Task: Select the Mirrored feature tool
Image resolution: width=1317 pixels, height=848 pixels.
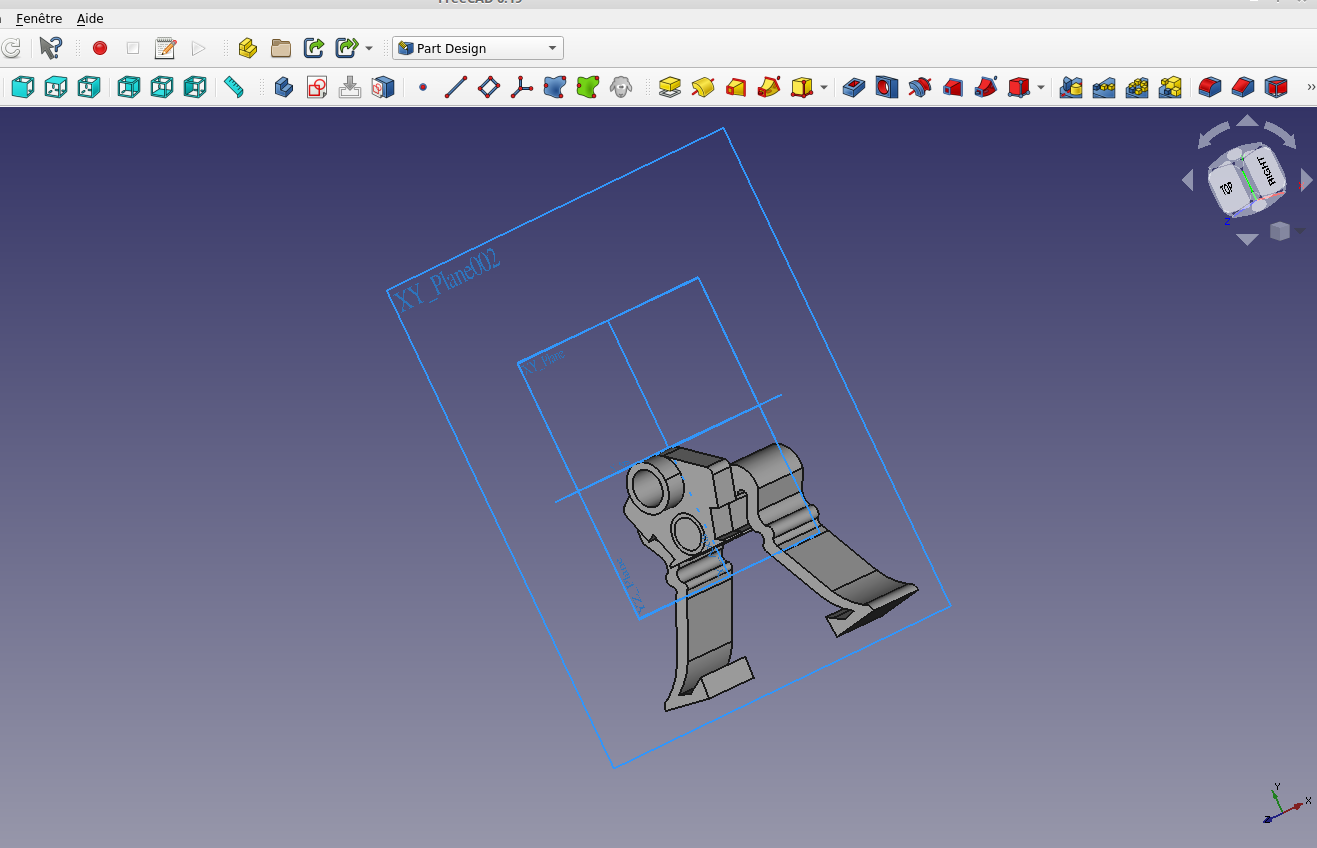Action: click(1071, 88)
